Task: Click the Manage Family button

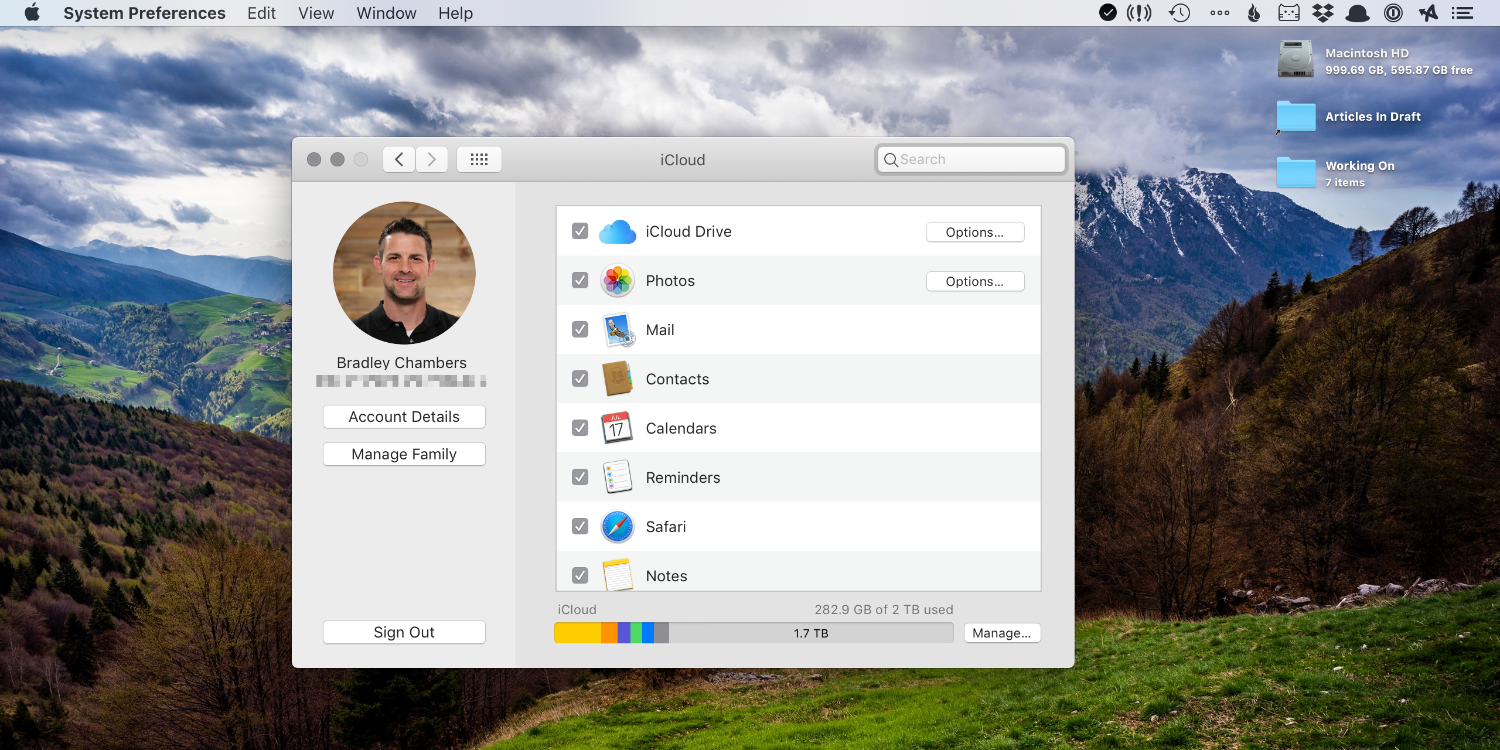Action: (404, 454)
